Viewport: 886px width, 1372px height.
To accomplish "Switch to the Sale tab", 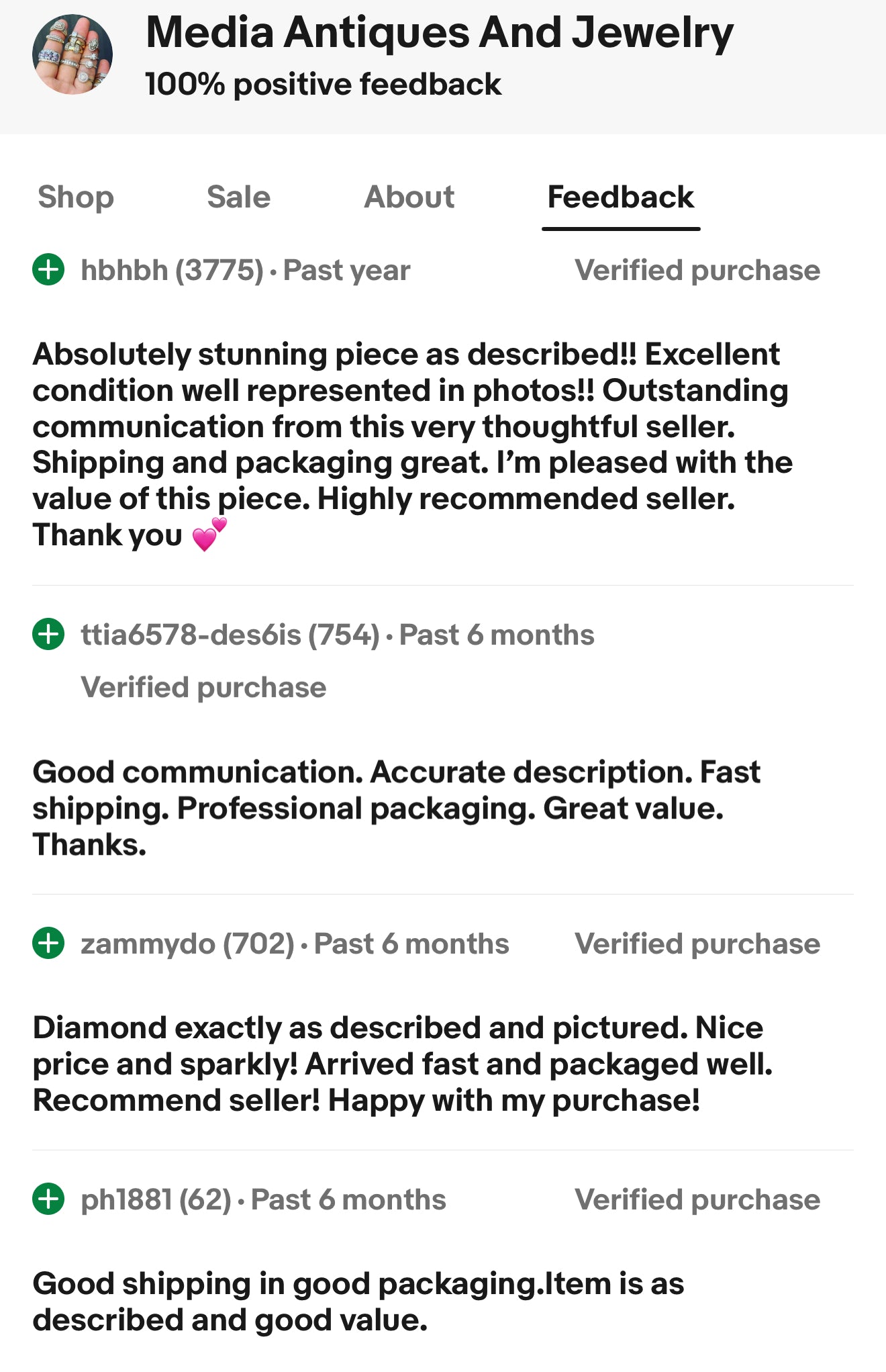I will (x=238, y=197).
